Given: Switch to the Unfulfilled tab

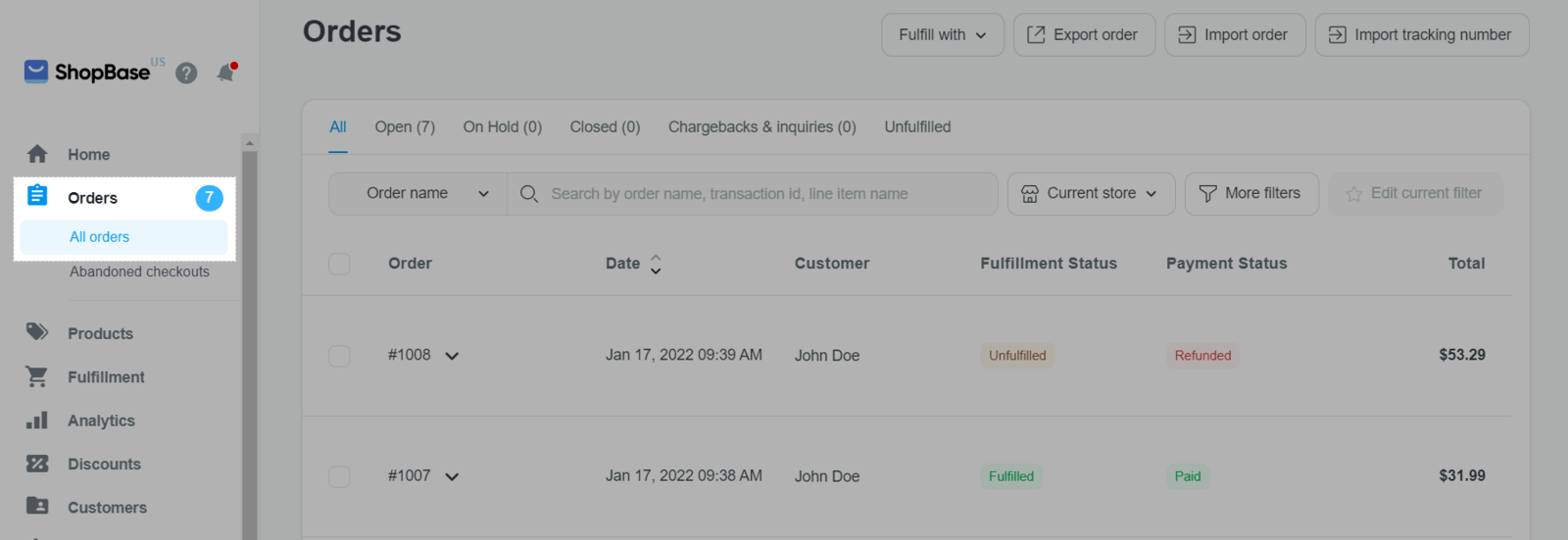Looking at the screenshot, I should point(917,127).
